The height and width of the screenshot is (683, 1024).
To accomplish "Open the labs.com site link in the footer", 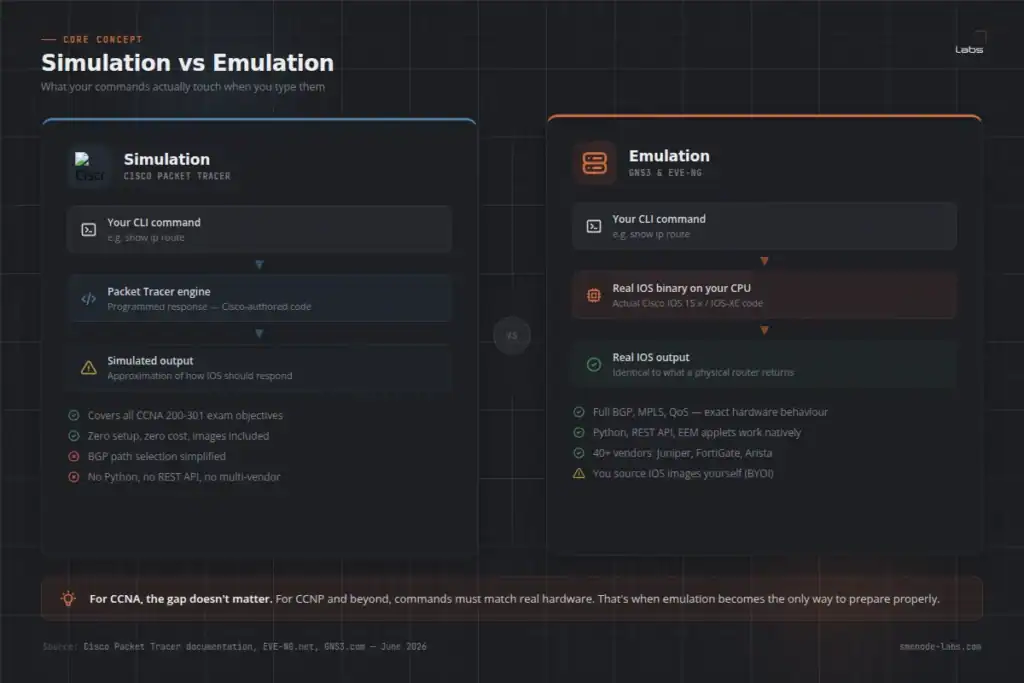I will [940, 646].
